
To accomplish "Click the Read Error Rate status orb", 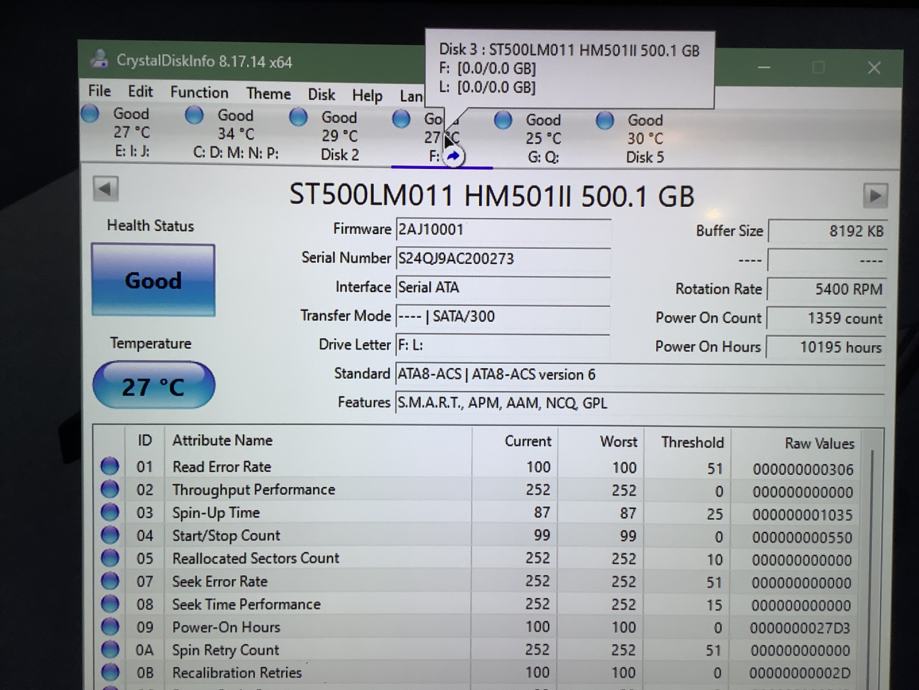I will (110, 467).
